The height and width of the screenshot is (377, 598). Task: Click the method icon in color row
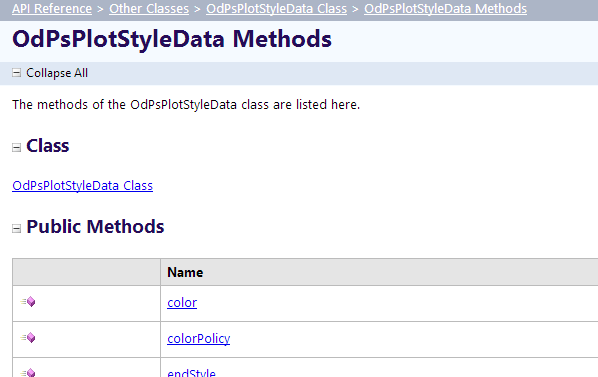28,302
